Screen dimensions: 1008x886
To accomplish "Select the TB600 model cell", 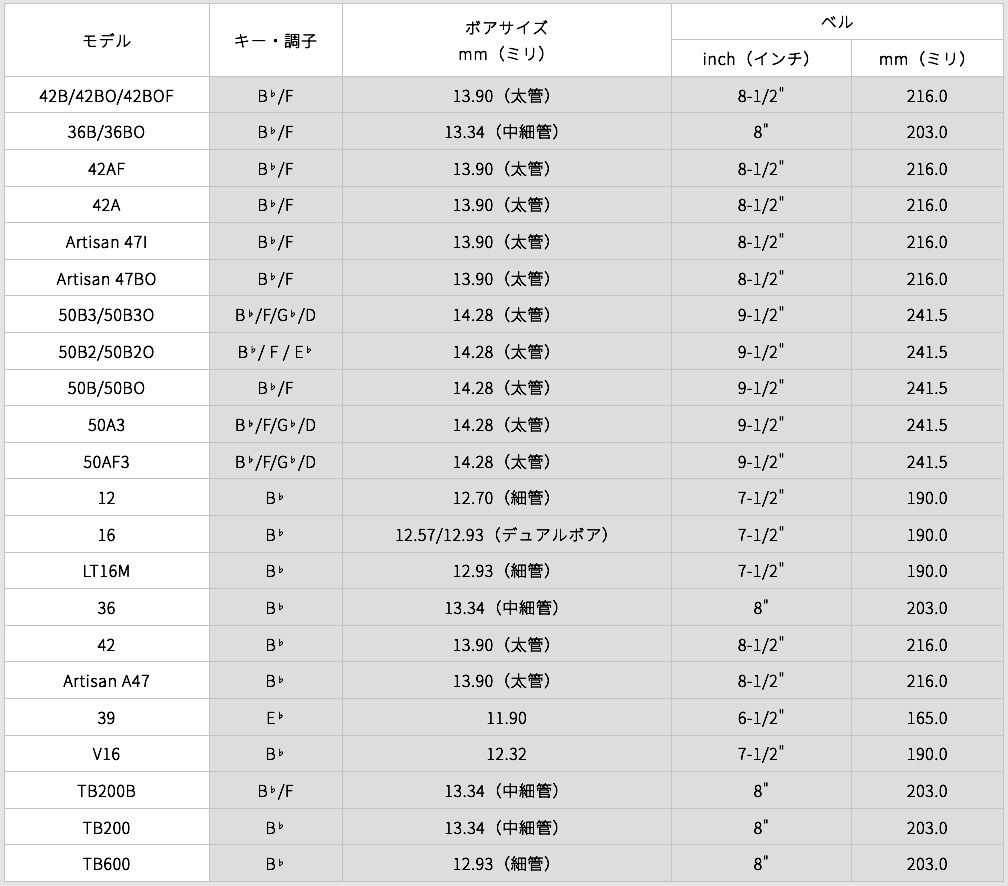I will tap(106, 864).
